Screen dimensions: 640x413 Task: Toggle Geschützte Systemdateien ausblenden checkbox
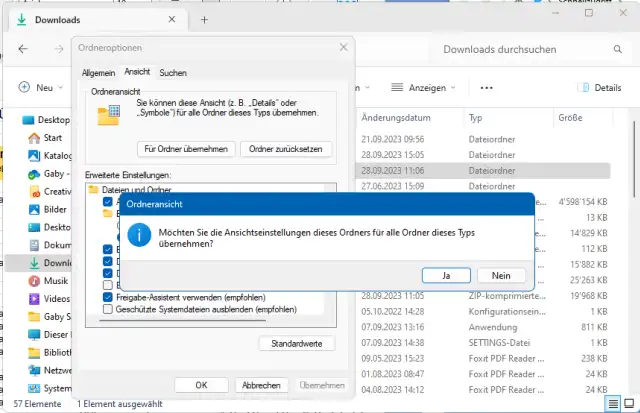click(108, 309)
